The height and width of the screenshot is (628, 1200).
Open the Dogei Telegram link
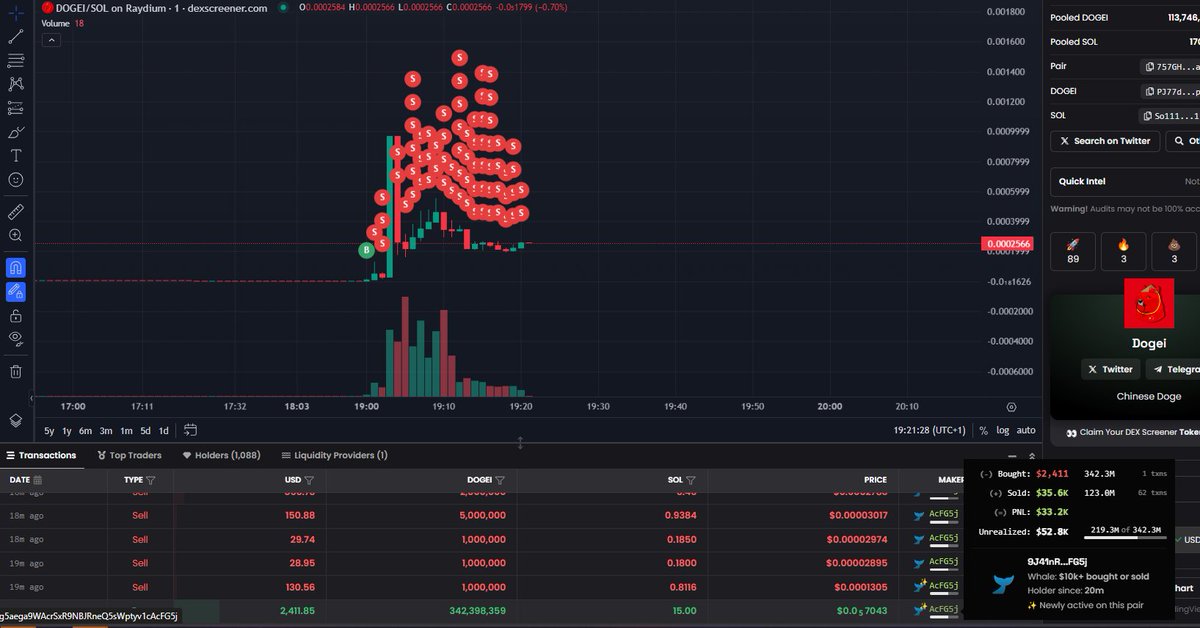(1174, 369)
